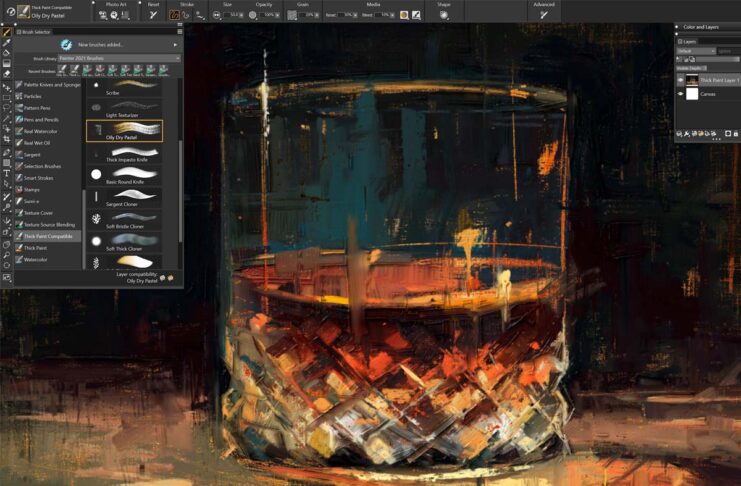Click the second Photo Art icon

point(114,15)
